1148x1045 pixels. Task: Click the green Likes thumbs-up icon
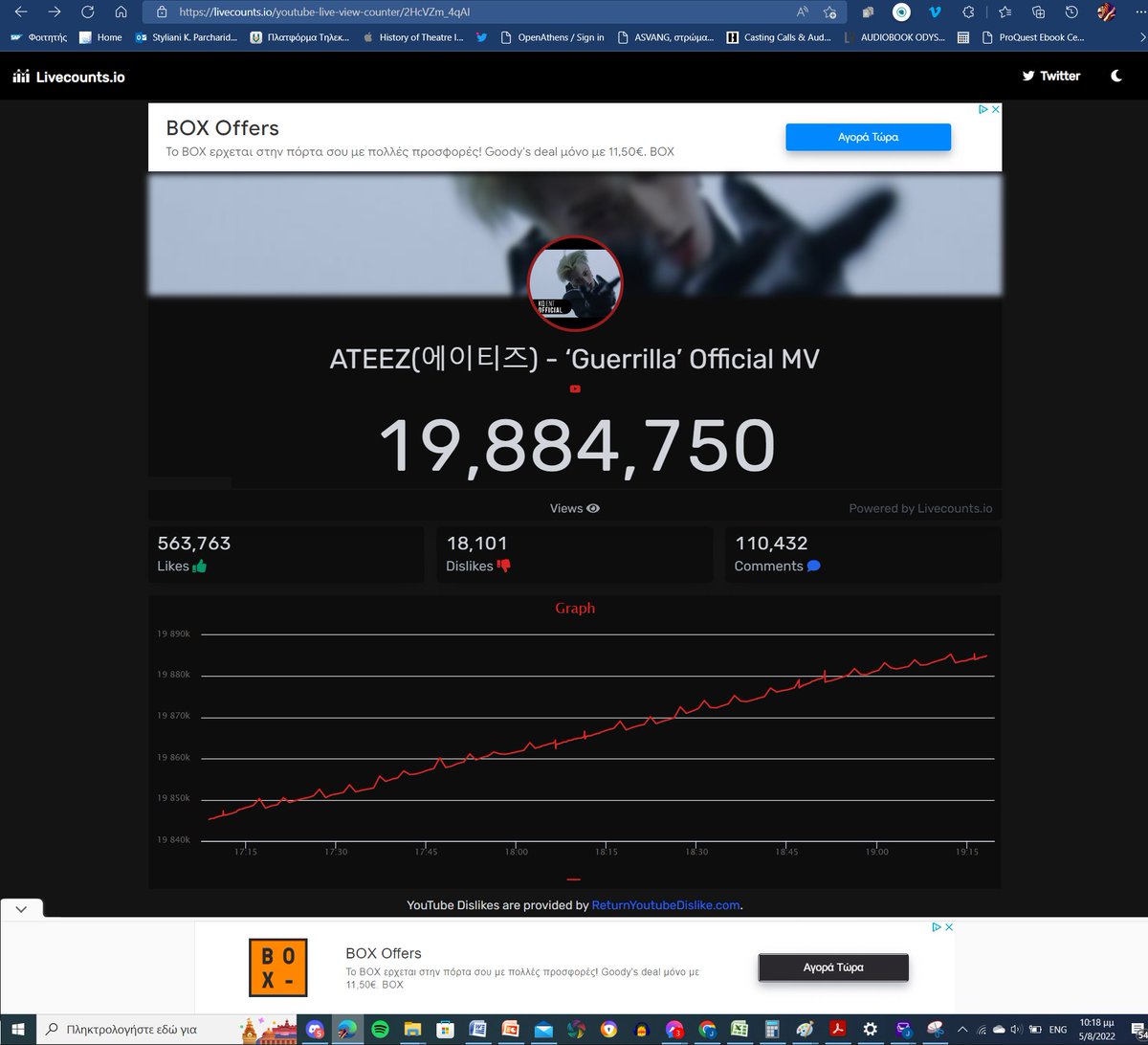pyautogui.click(x=200, y=566)
